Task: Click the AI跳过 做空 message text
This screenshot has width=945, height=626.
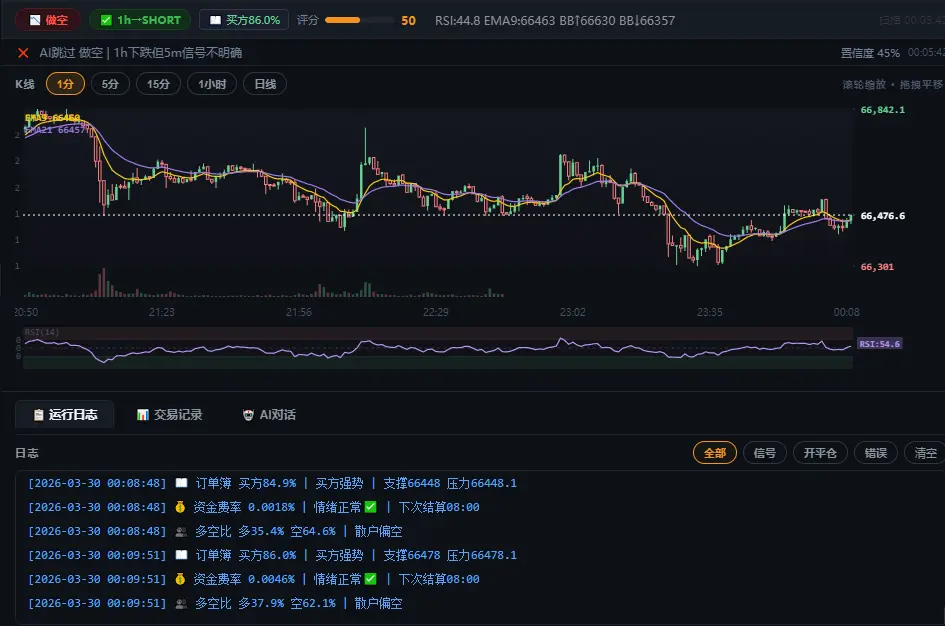Action: 140,53
